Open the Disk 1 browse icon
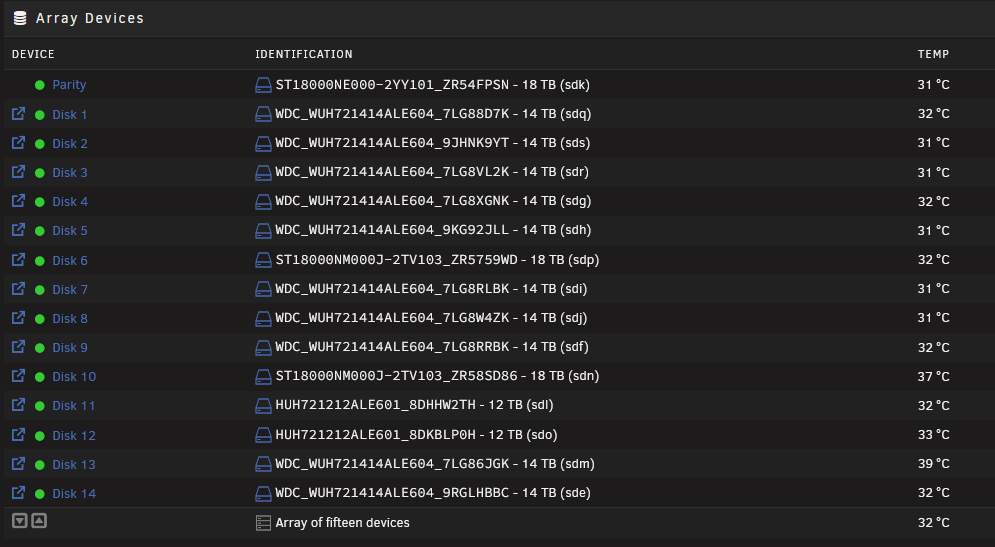This screenshot has width=995, height=547. coord(18,114)
